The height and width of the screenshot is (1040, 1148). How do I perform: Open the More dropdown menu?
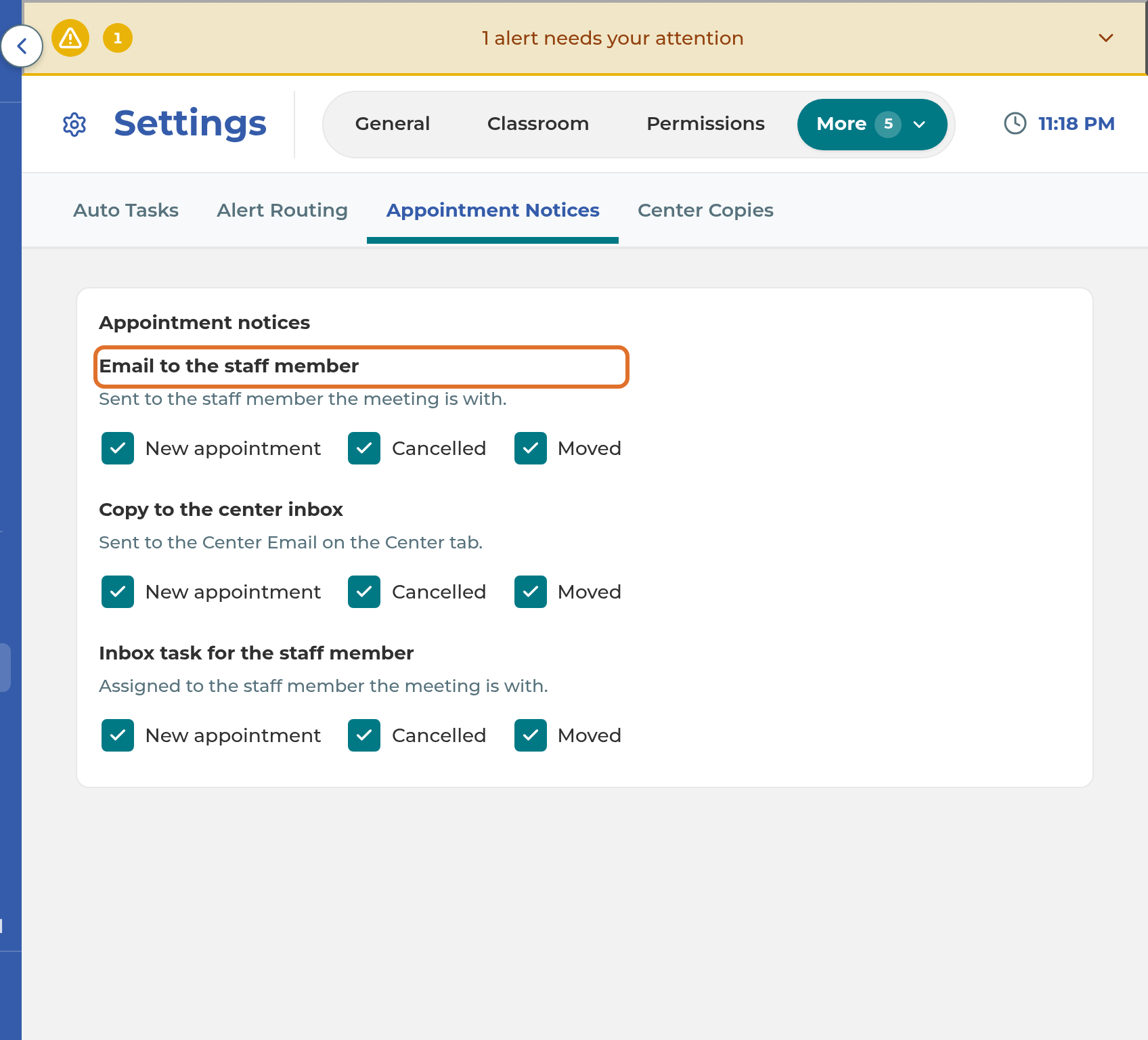(872, 125)
